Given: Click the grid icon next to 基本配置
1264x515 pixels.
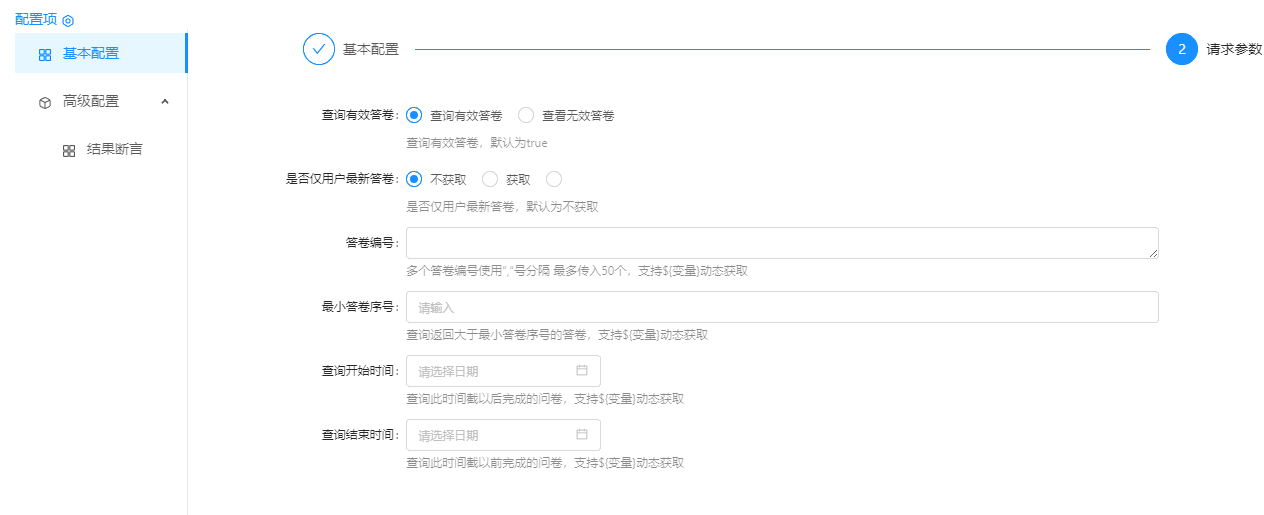Looking at the screenshot, I should 45,55.
